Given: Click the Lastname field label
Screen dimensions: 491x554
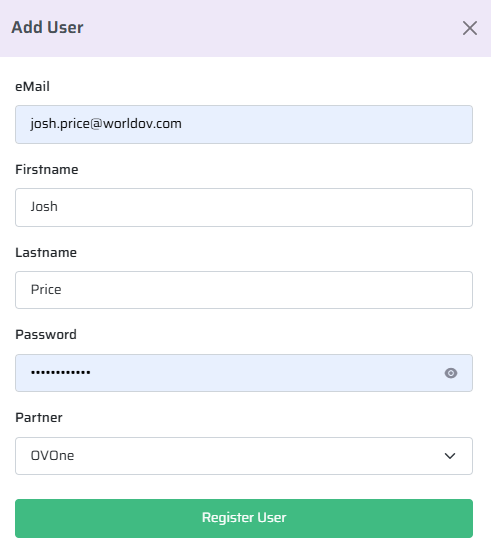Looking at the screenshot, I should pyautogui.click(x=46, y=253).
